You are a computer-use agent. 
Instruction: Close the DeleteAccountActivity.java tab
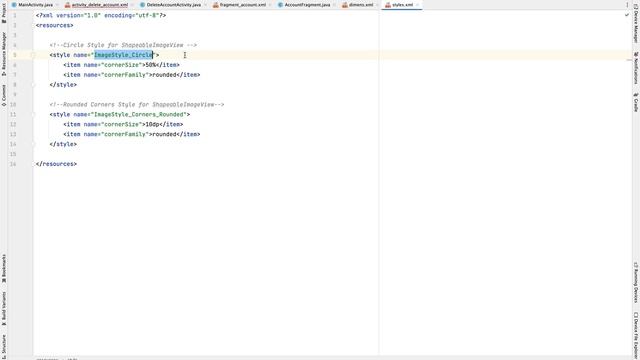click(x=205, y=5)
